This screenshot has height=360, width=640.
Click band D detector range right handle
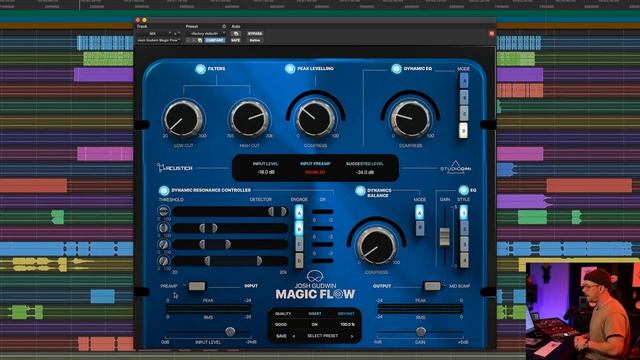[x=259, y=261]
